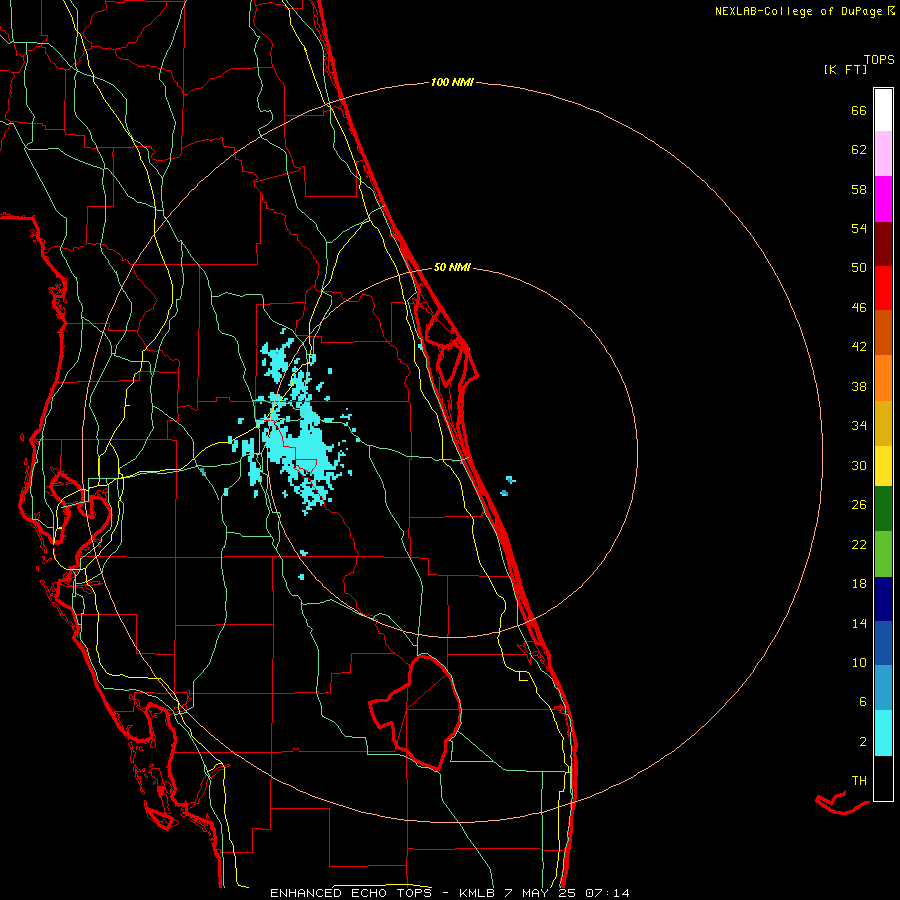Click the '18' legend value
900x900 pixels.
[859, 584]
